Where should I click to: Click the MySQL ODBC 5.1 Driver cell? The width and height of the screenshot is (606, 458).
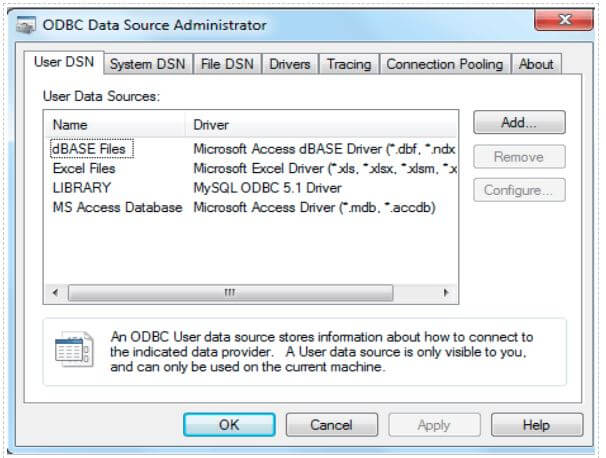pyautogui.click(x=267, y=188)
